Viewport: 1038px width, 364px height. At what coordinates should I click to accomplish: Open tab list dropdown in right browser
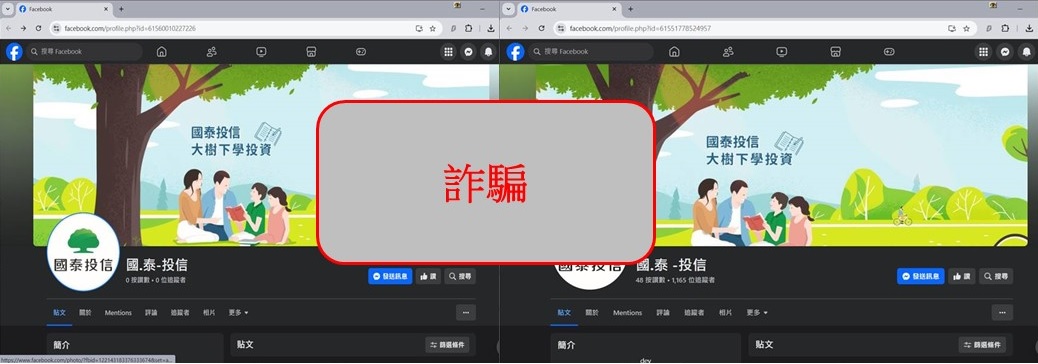point(508,9)
